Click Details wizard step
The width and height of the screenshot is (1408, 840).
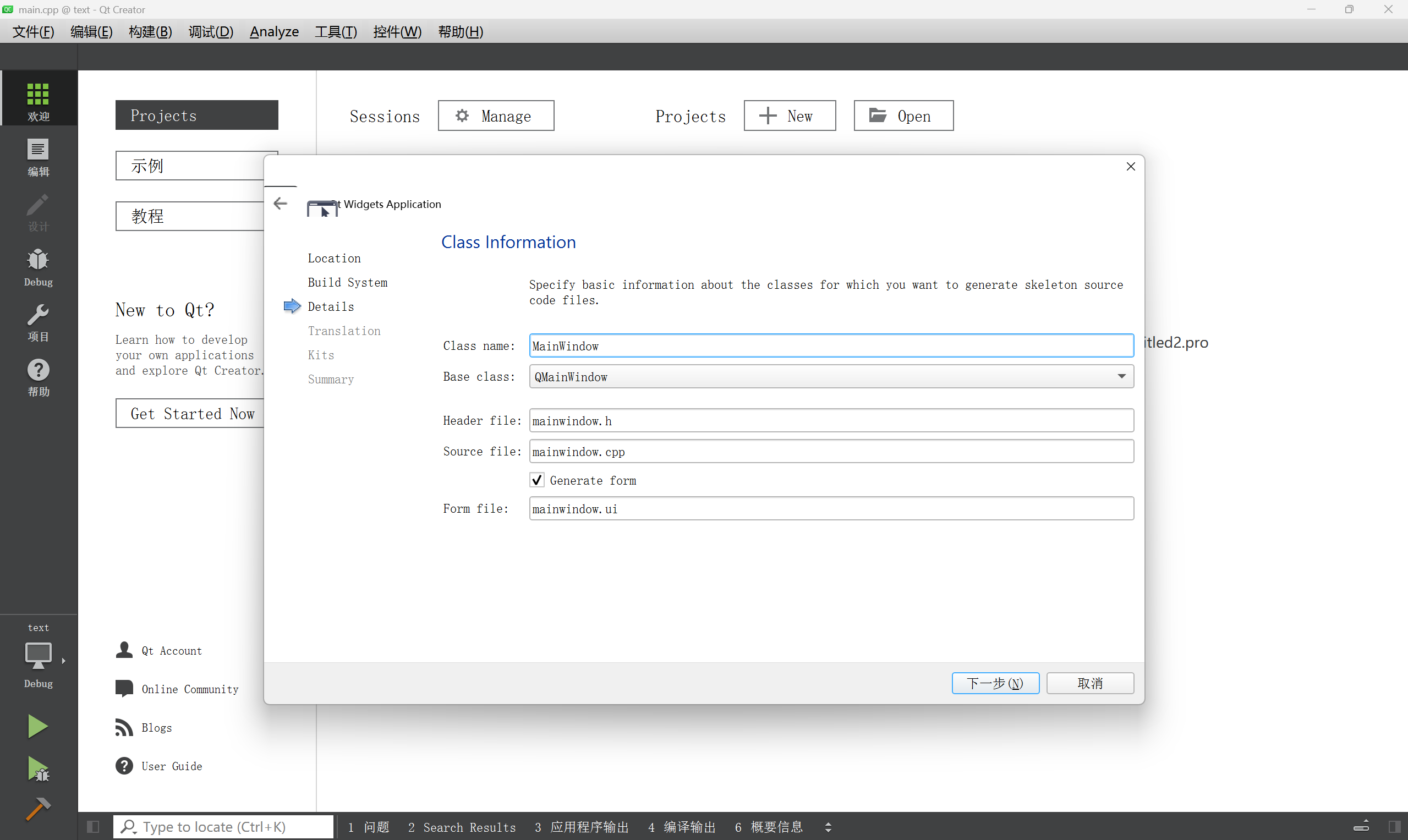point(331,306)
